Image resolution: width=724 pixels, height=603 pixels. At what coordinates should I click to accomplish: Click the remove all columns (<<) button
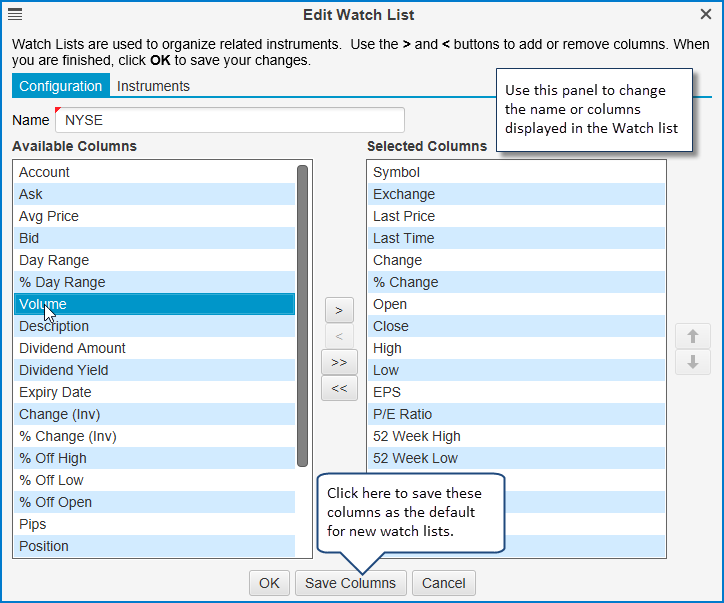(339, 388)
